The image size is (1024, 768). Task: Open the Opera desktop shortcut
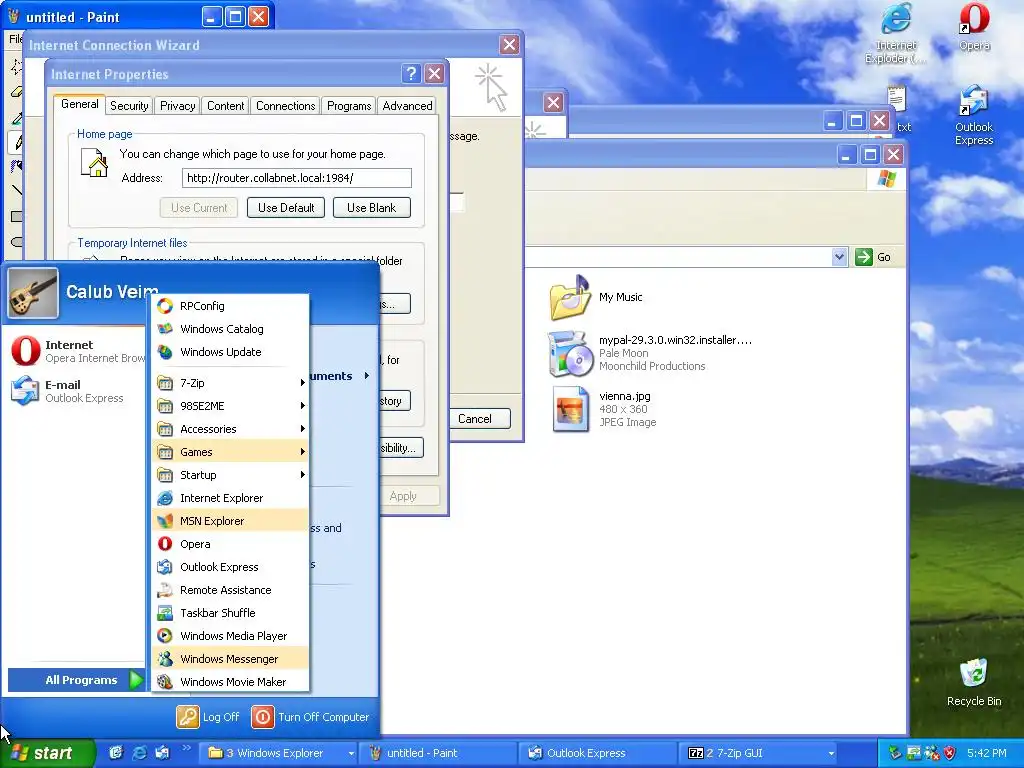pos(974,26)
